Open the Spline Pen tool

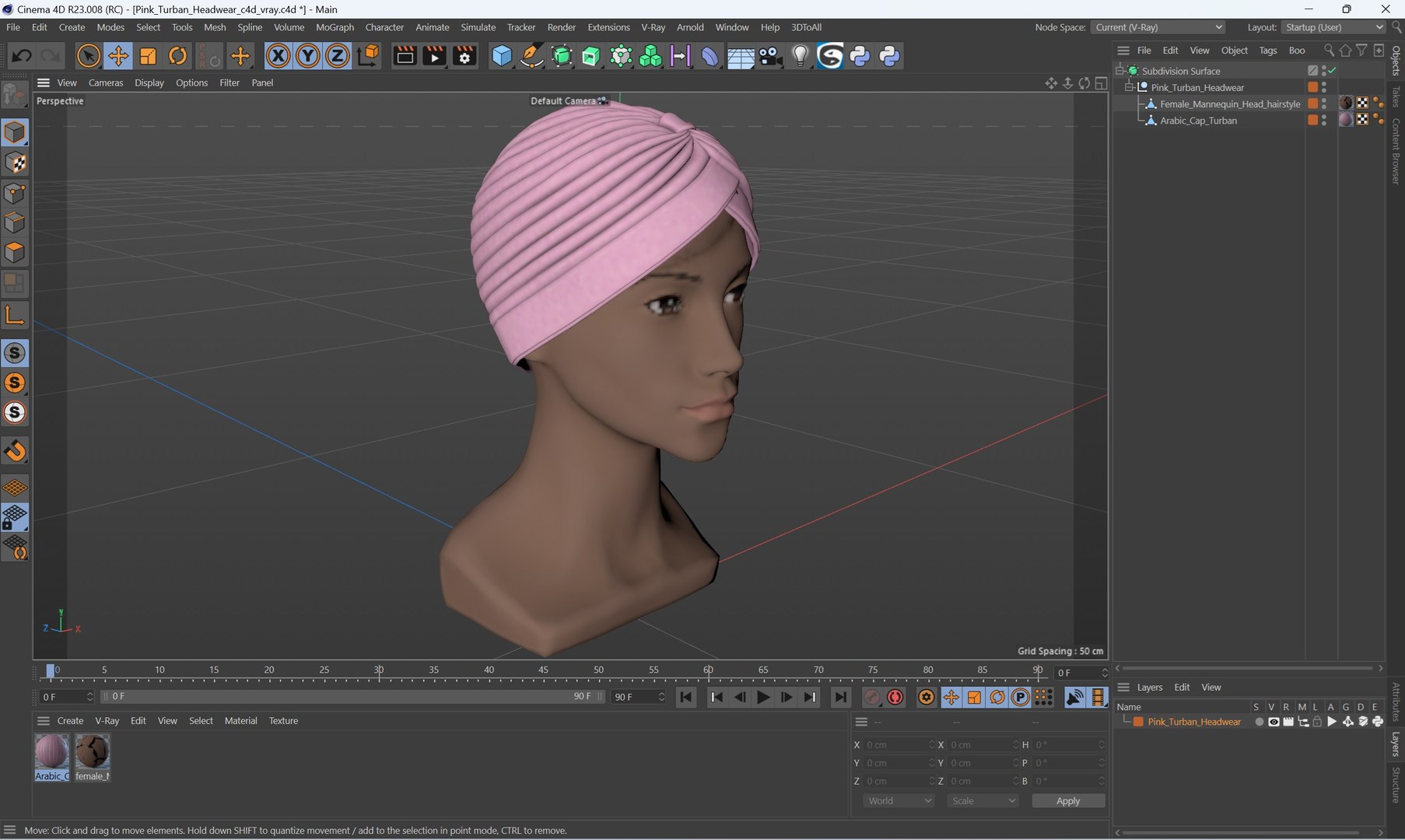point(531,56)
